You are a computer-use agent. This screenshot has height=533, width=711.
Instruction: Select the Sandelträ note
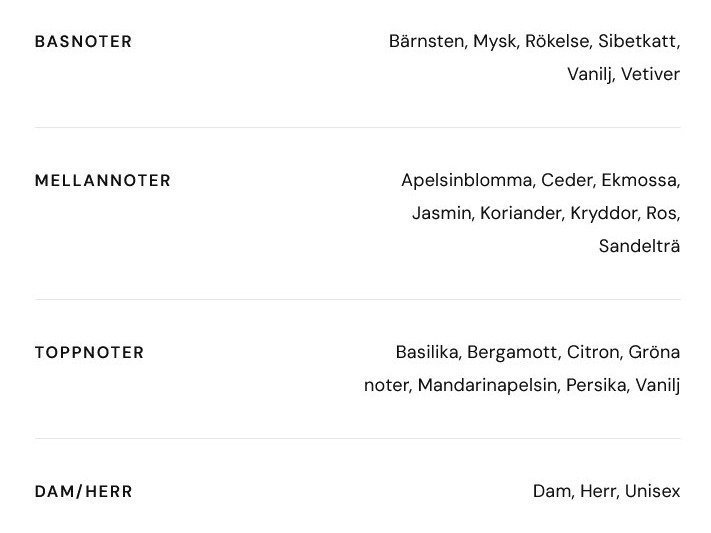tap(639, 245)
